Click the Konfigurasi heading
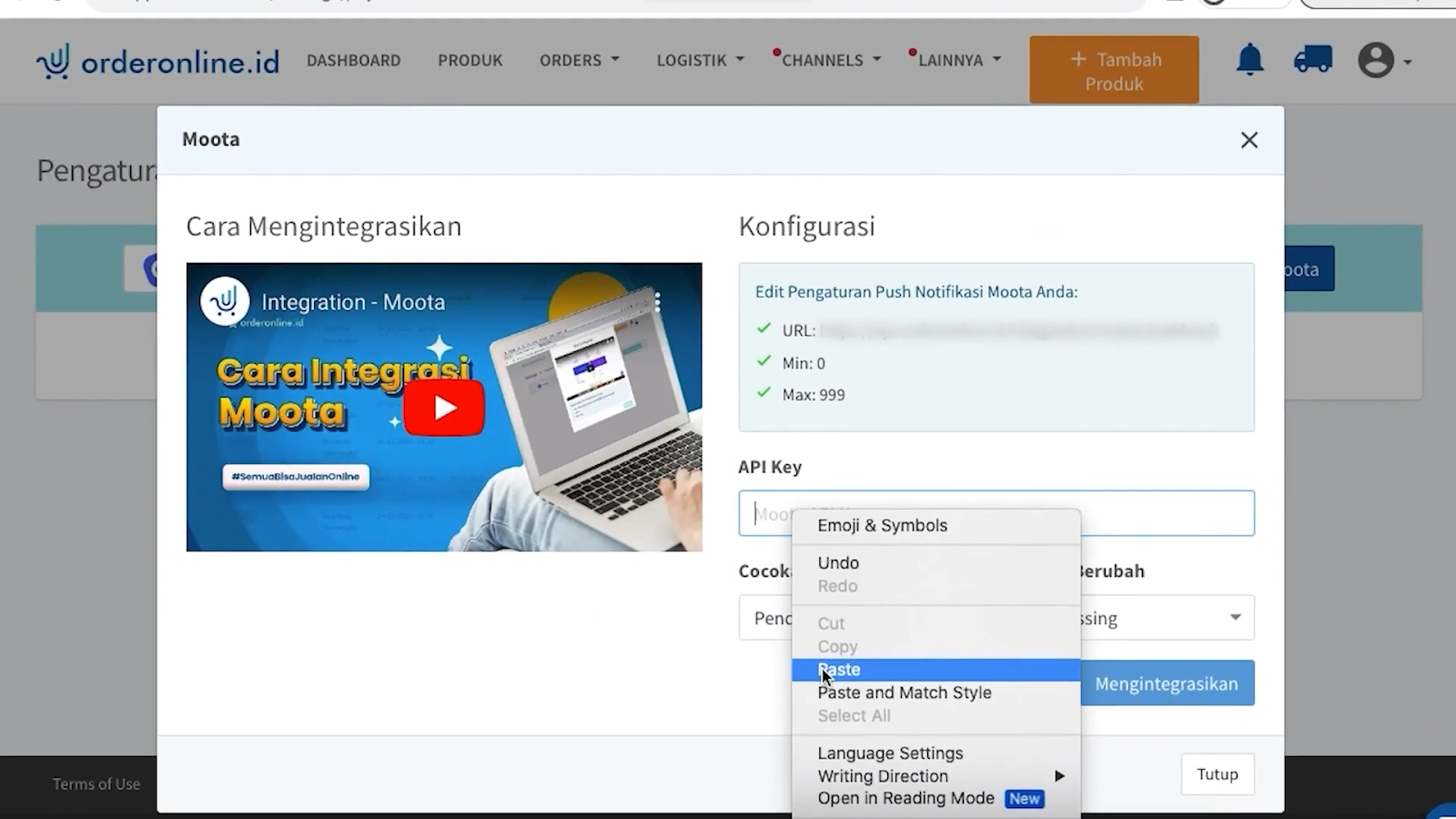 807,227
